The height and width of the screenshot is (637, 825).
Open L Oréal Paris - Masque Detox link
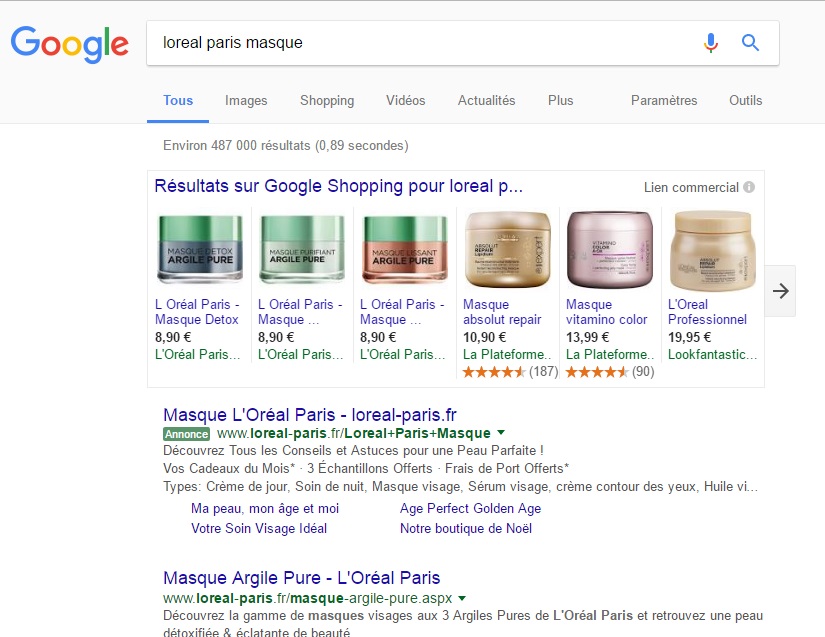tap(197, 312)
